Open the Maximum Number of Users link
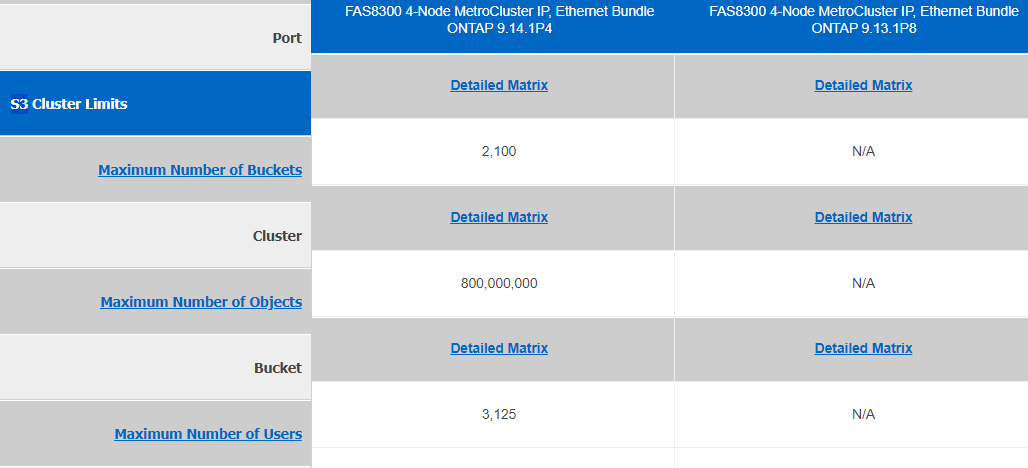The height and width of the screenshot is (468, 1028). click(208, 434)
